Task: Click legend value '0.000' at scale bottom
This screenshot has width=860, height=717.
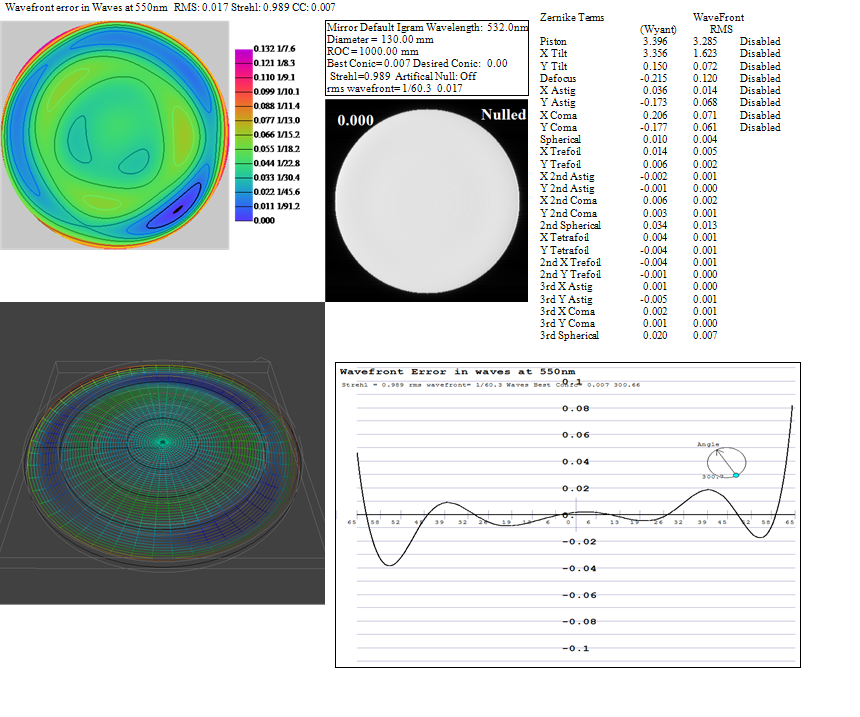Action: coord(264,220)
